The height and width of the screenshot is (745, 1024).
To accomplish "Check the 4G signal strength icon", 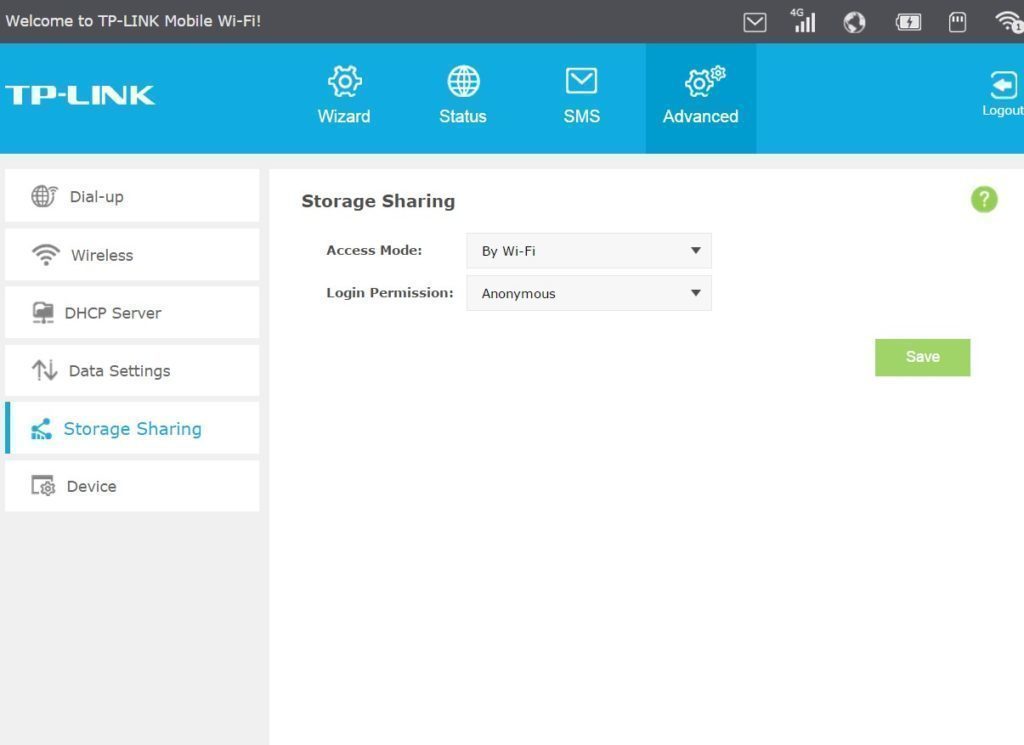I will click(x=803, y=20).
